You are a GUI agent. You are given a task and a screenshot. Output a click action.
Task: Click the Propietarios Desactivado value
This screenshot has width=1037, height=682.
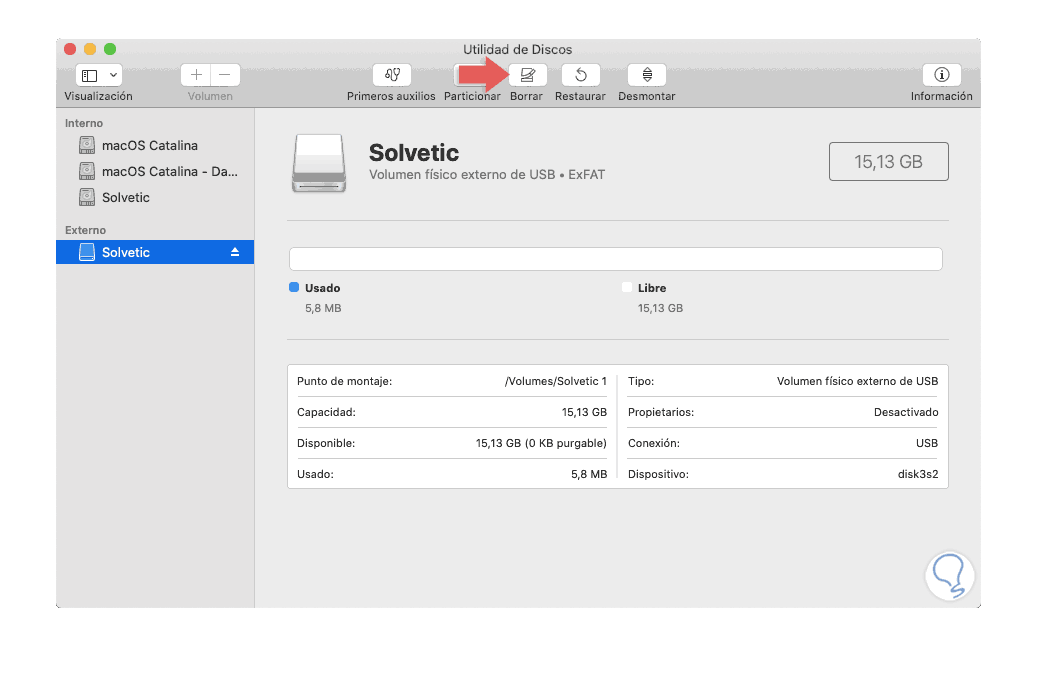point(906,412)
